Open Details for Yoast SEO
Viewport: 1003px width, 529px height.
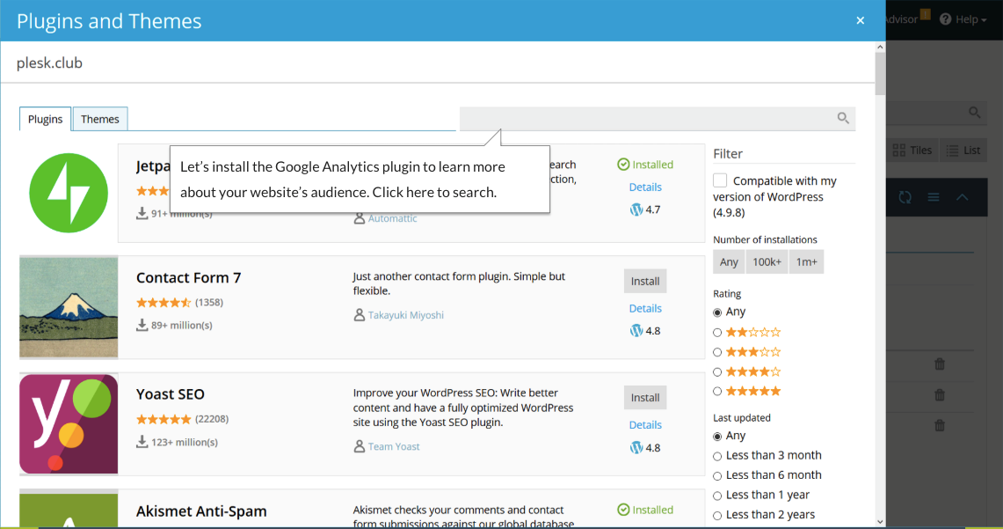645,425
